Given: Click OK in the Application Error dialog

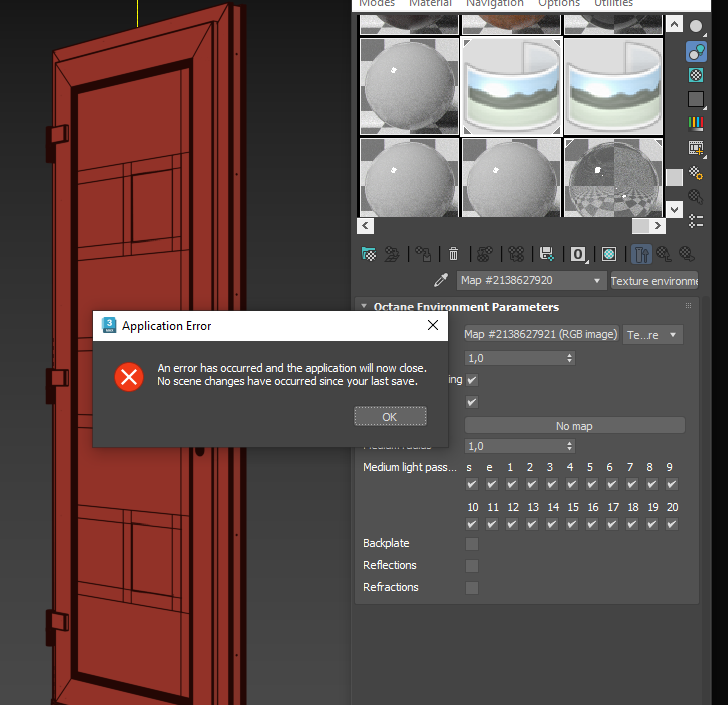Looking at the screenshot, I should (x=390, y=417).
